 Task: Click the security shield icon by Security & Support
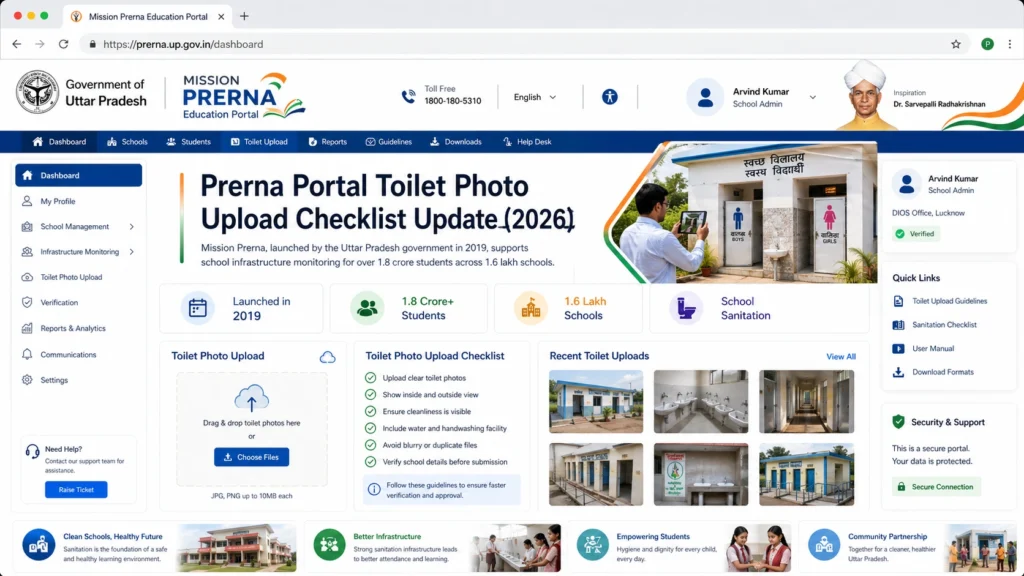pos(899,422)
